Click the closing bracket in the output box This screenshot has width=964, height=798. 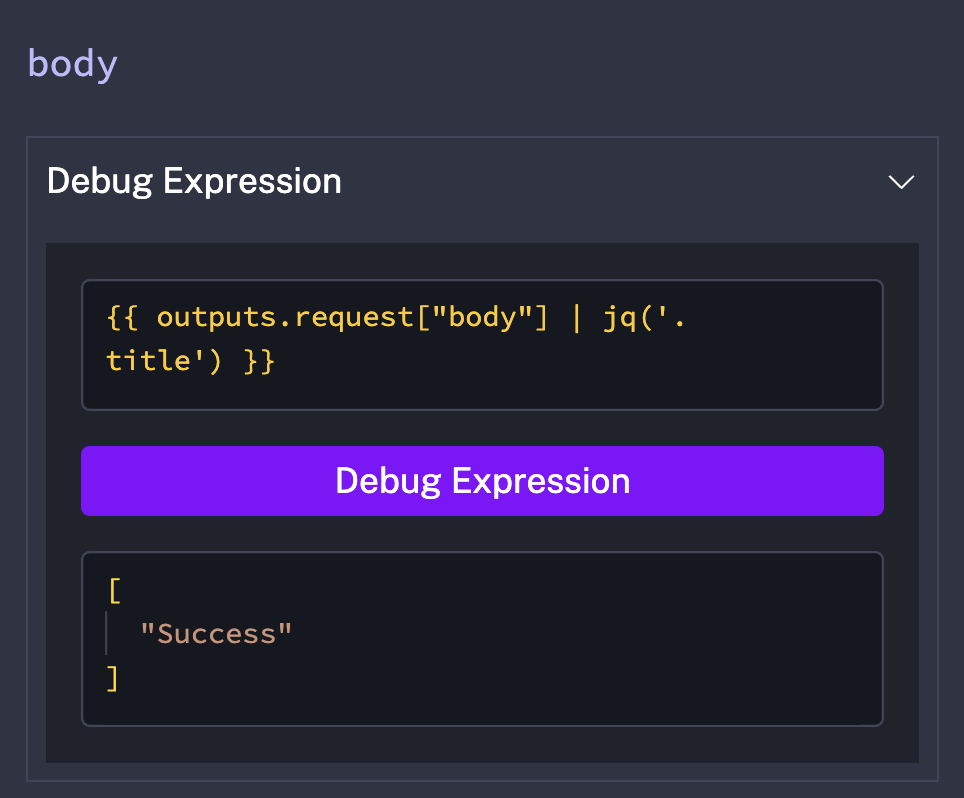tap(113, 677)
